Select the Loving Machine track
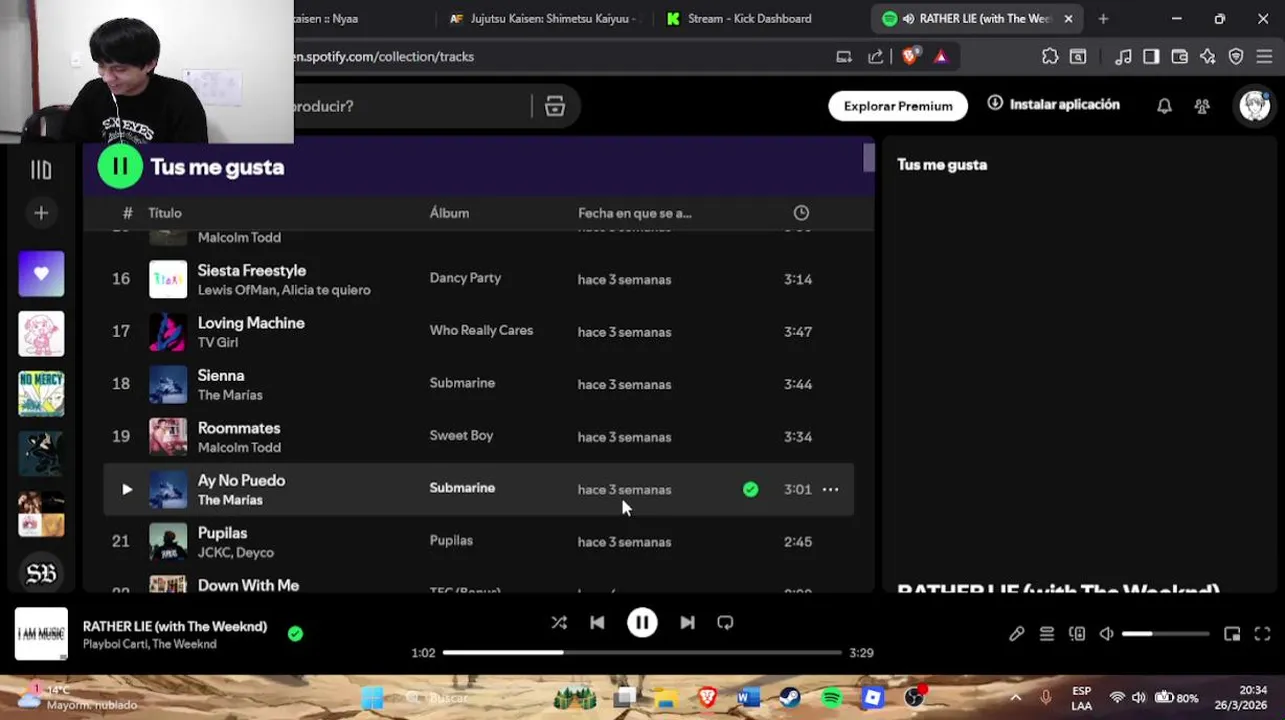The width and height of the screenshot is (1285, 720). (x=478, y=332)
